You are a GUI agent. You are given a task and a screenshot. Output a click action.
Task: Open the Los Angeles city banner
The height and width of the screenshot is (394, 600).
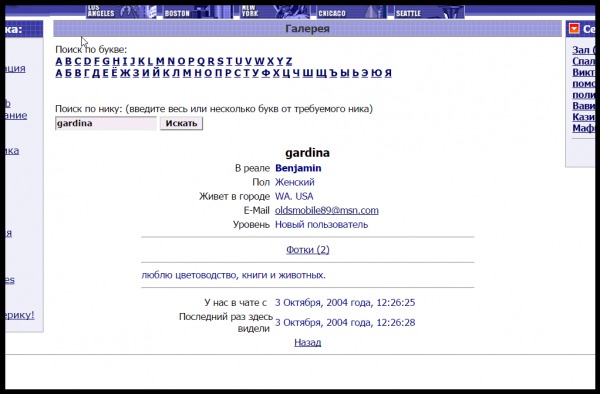point(122,12)
